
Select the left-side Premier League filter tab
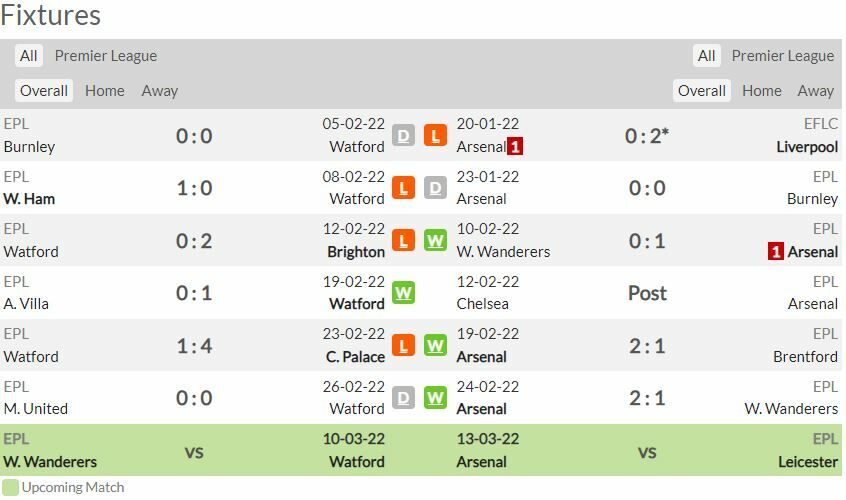[106, 56]
